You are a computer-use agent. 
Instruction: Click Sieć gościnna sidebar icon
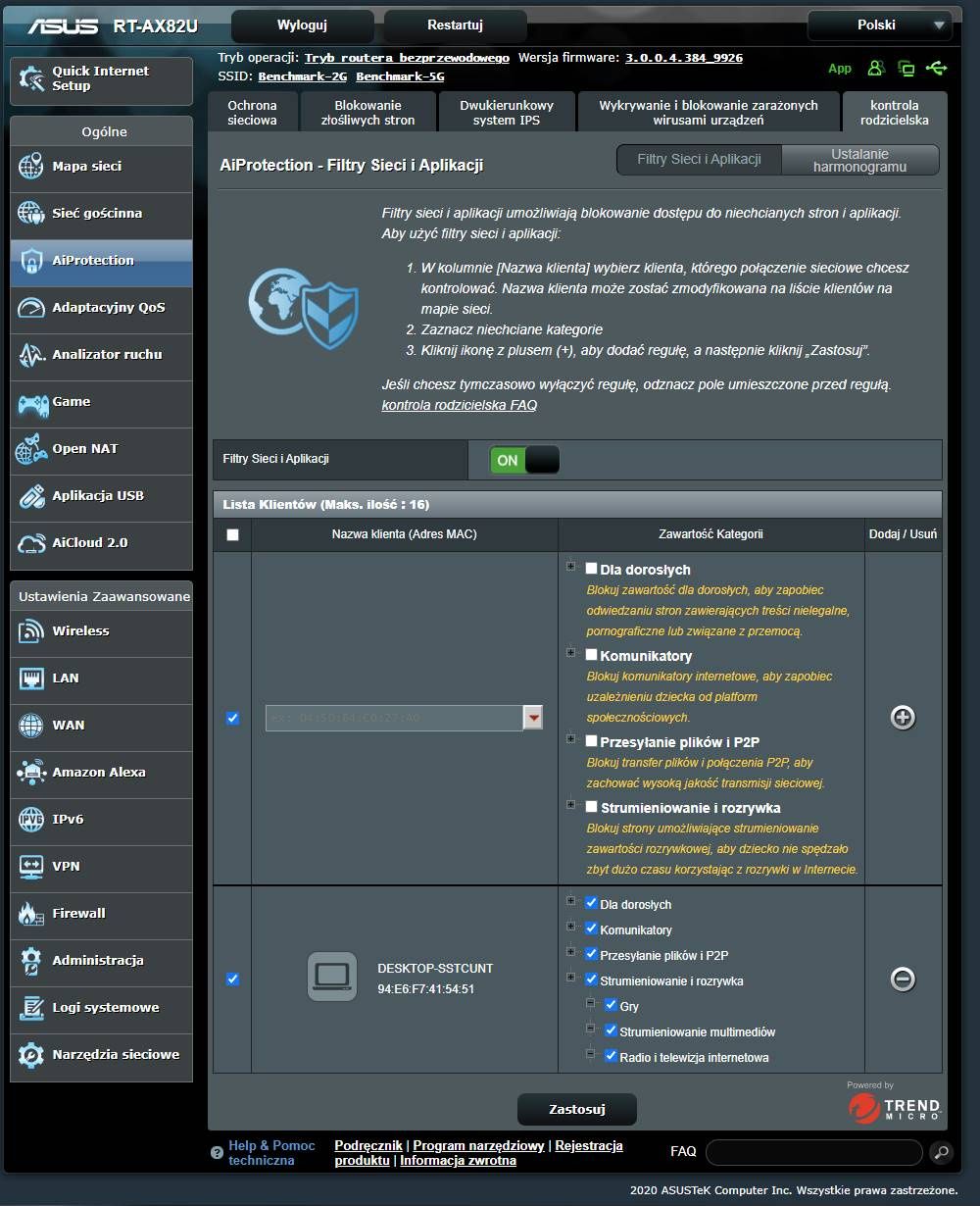(x=31, y=214)
